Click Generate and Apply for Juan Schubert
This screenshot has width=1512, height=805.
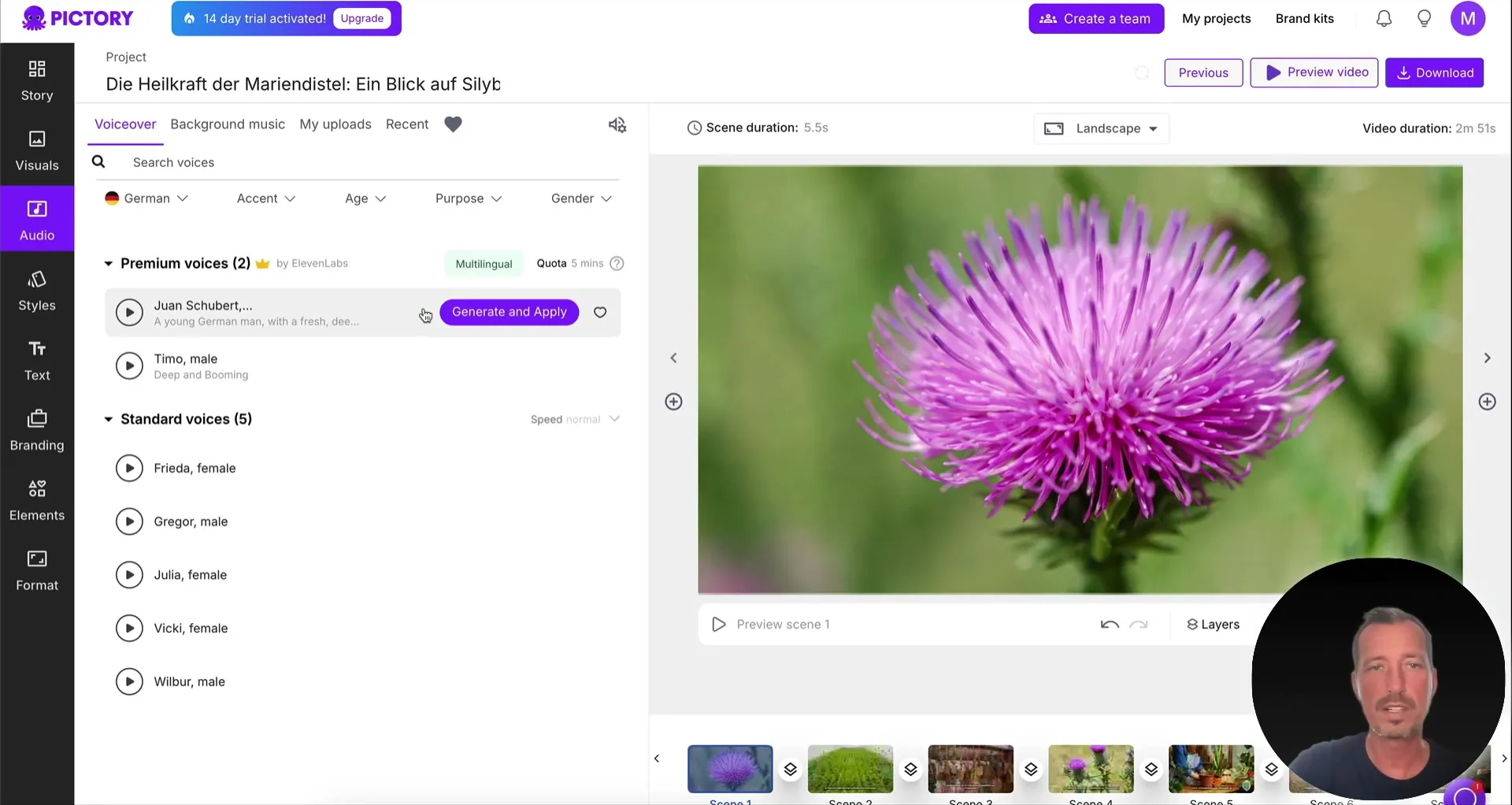click(510, 312)
